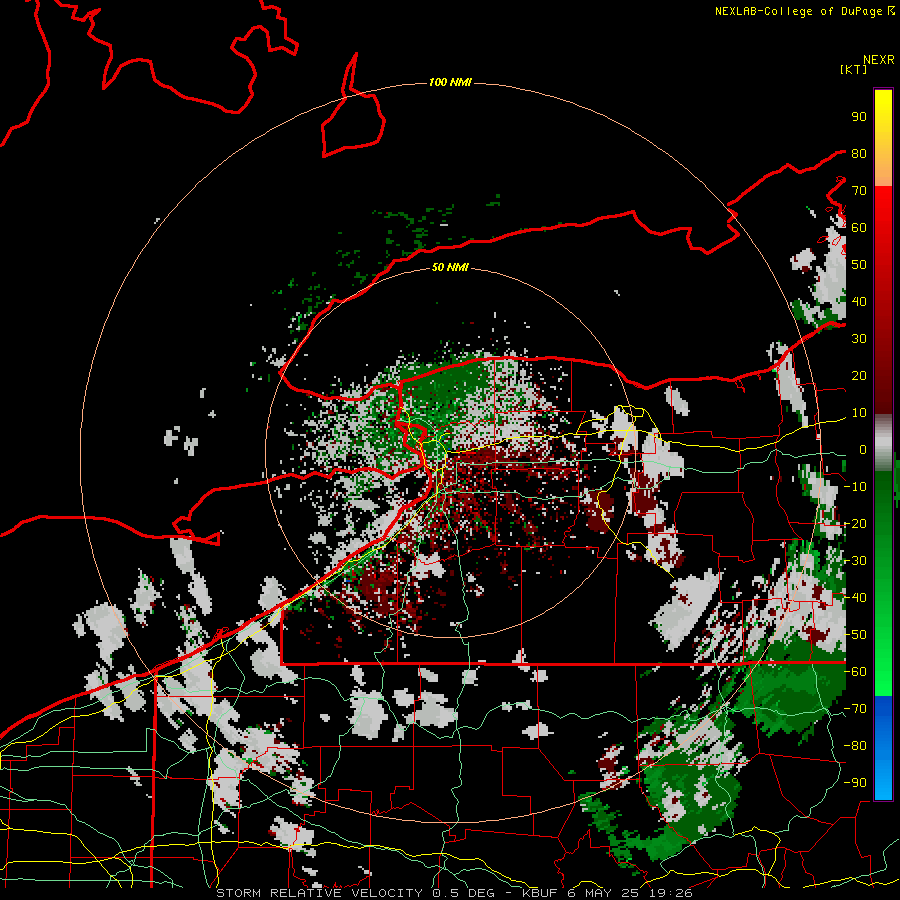Click the -70 scale value
Image resolution: width=900 pixels, height=900 pixels.
pos(855,709)
